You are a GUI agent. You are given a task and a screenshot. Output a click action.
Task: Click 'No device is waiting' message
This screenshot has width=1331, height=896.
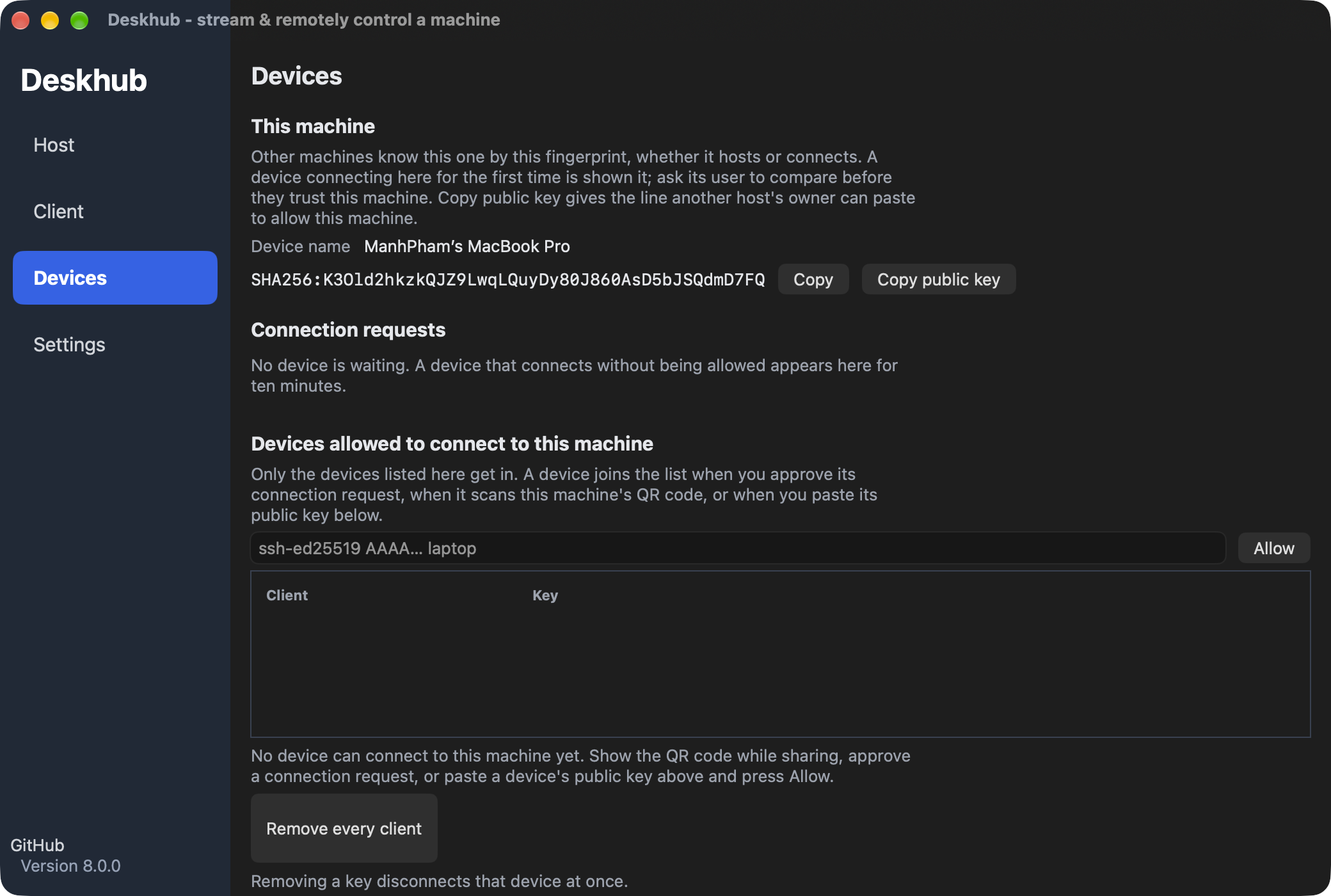574,376
